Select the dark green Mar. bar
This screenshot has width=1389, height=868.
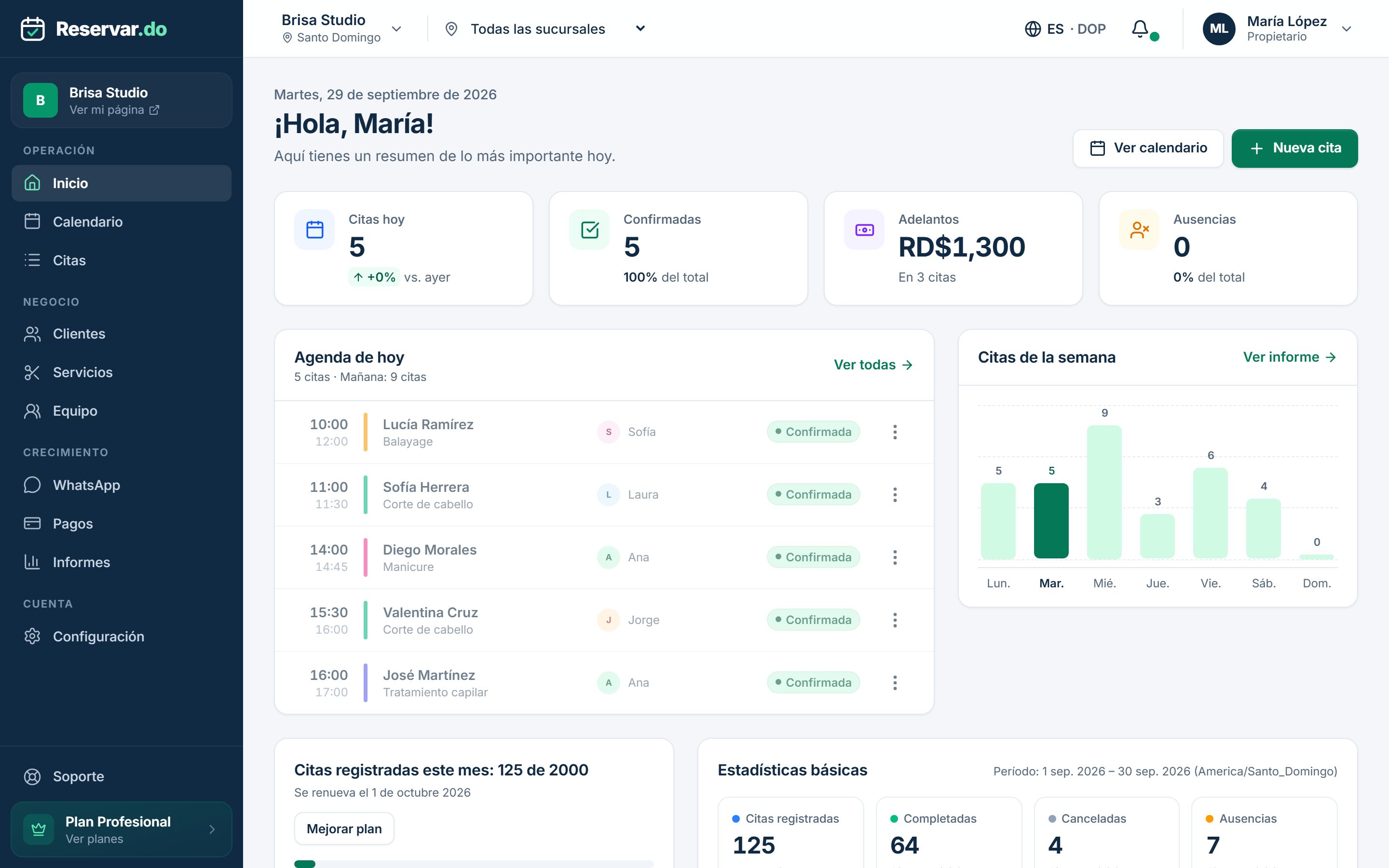tap(1051, 521)
